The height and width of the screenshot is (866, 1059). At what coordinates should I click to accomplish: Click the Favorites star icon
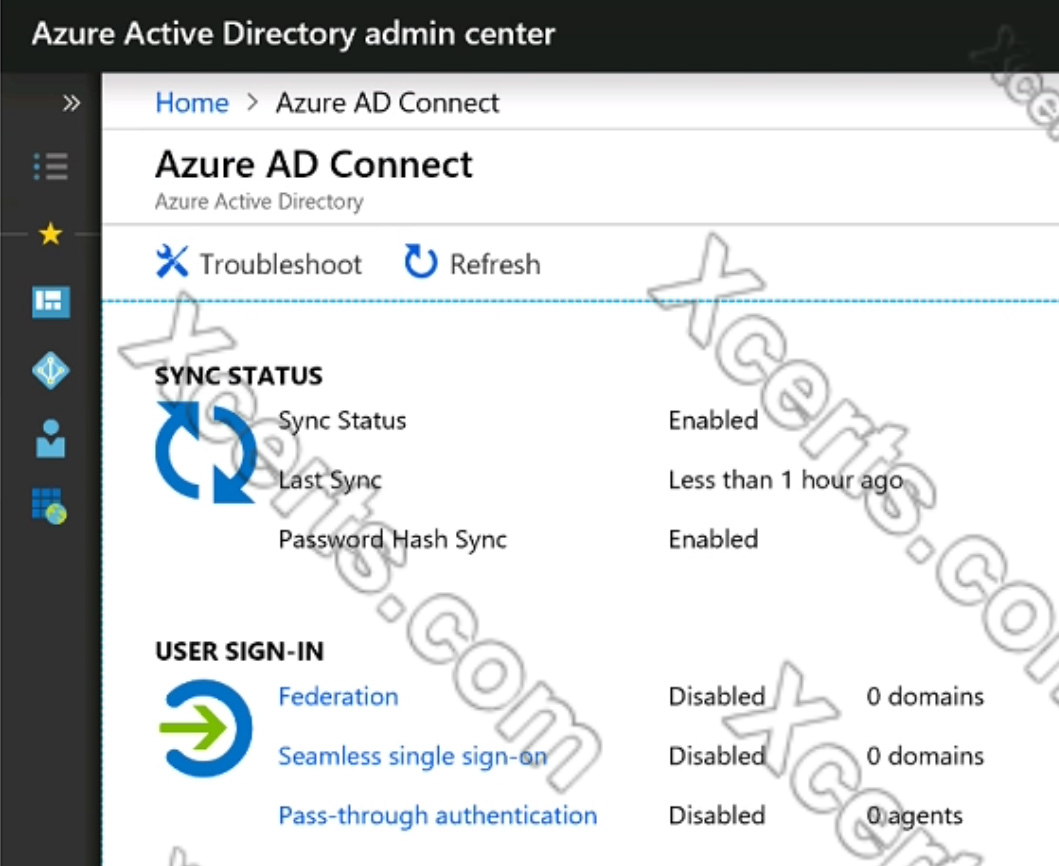51,234
